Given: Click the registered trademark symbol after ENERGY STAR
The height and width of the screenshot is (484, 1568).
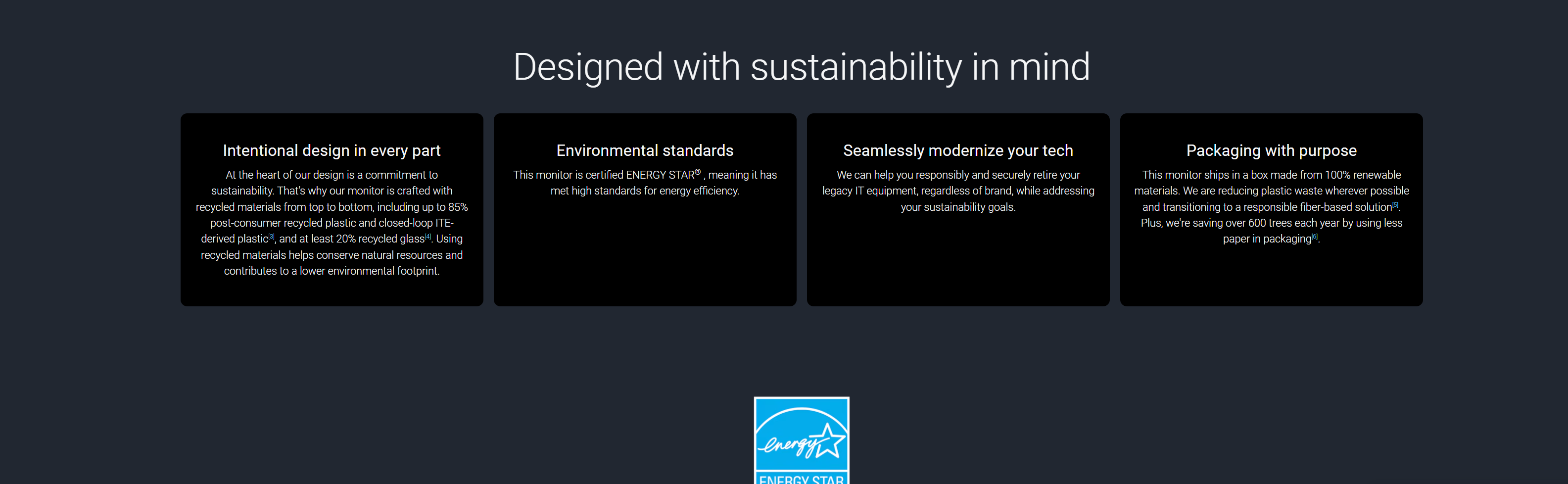Looking at the screenshot, I should click(x=698, y=172).
